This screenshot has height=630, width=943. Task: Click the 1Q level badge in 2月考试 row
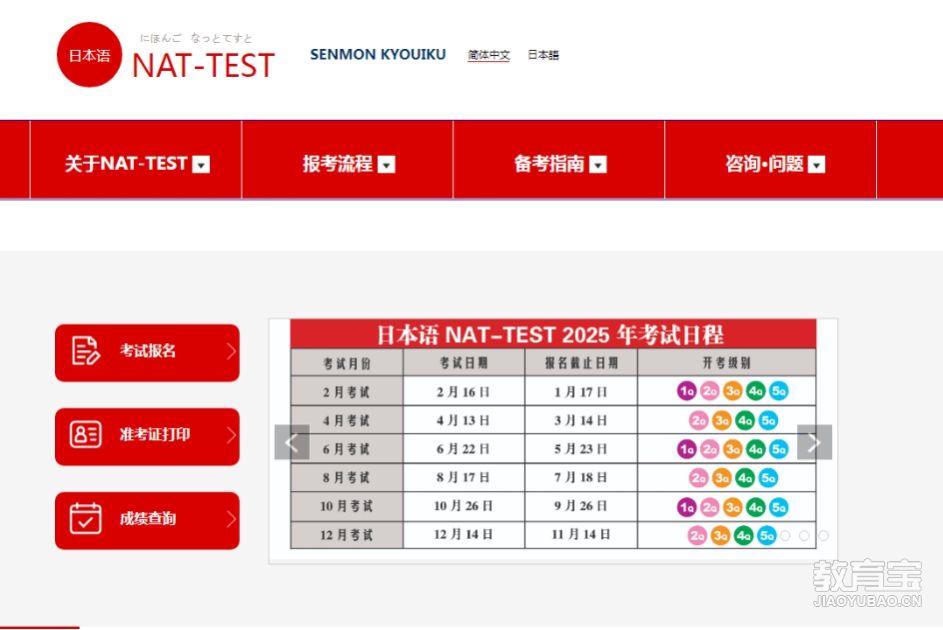[x=686, y=391]
